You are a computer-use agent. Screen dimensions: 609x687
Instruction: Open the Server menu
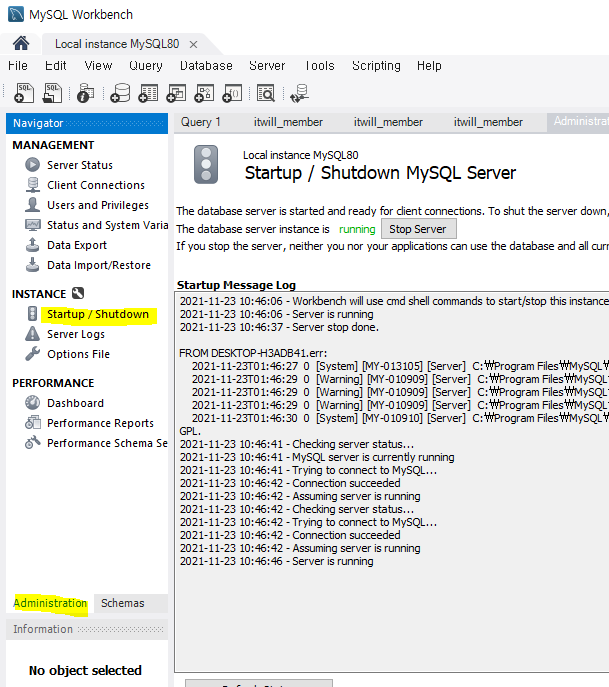click(267, 66)
